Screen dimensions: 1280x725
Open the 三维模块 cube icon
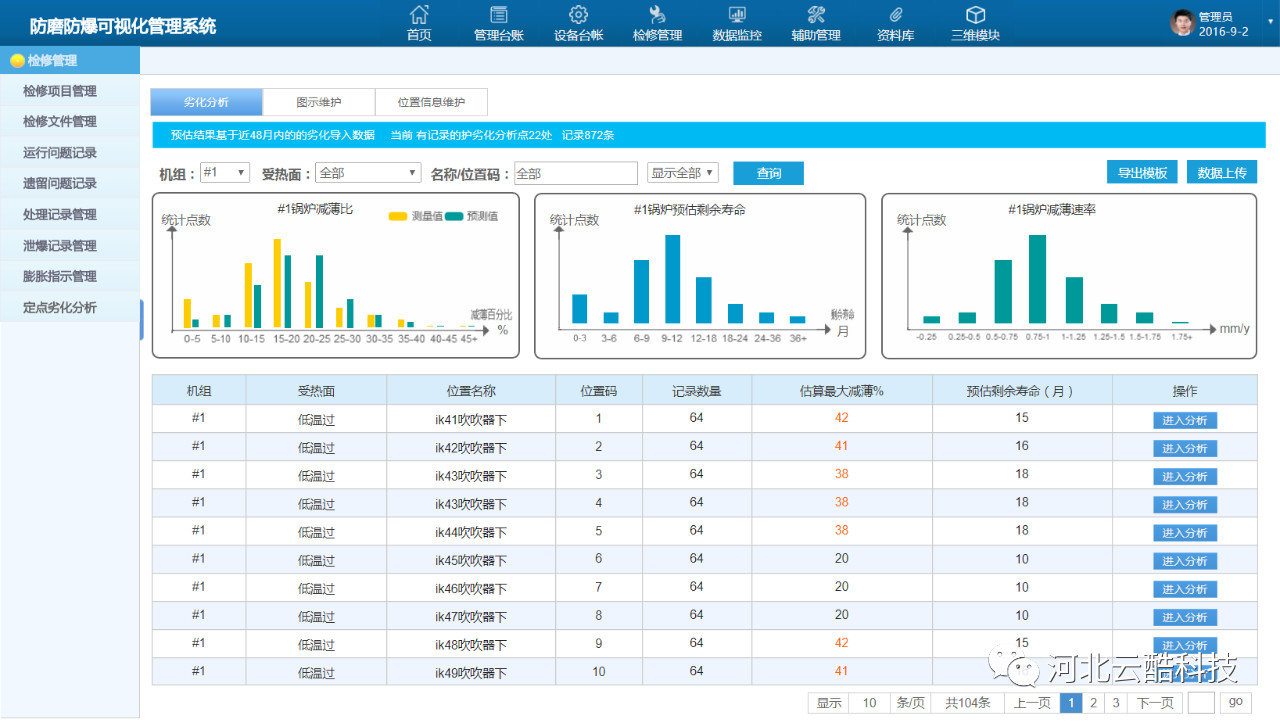pyautogui.click(x=975, y=15)
